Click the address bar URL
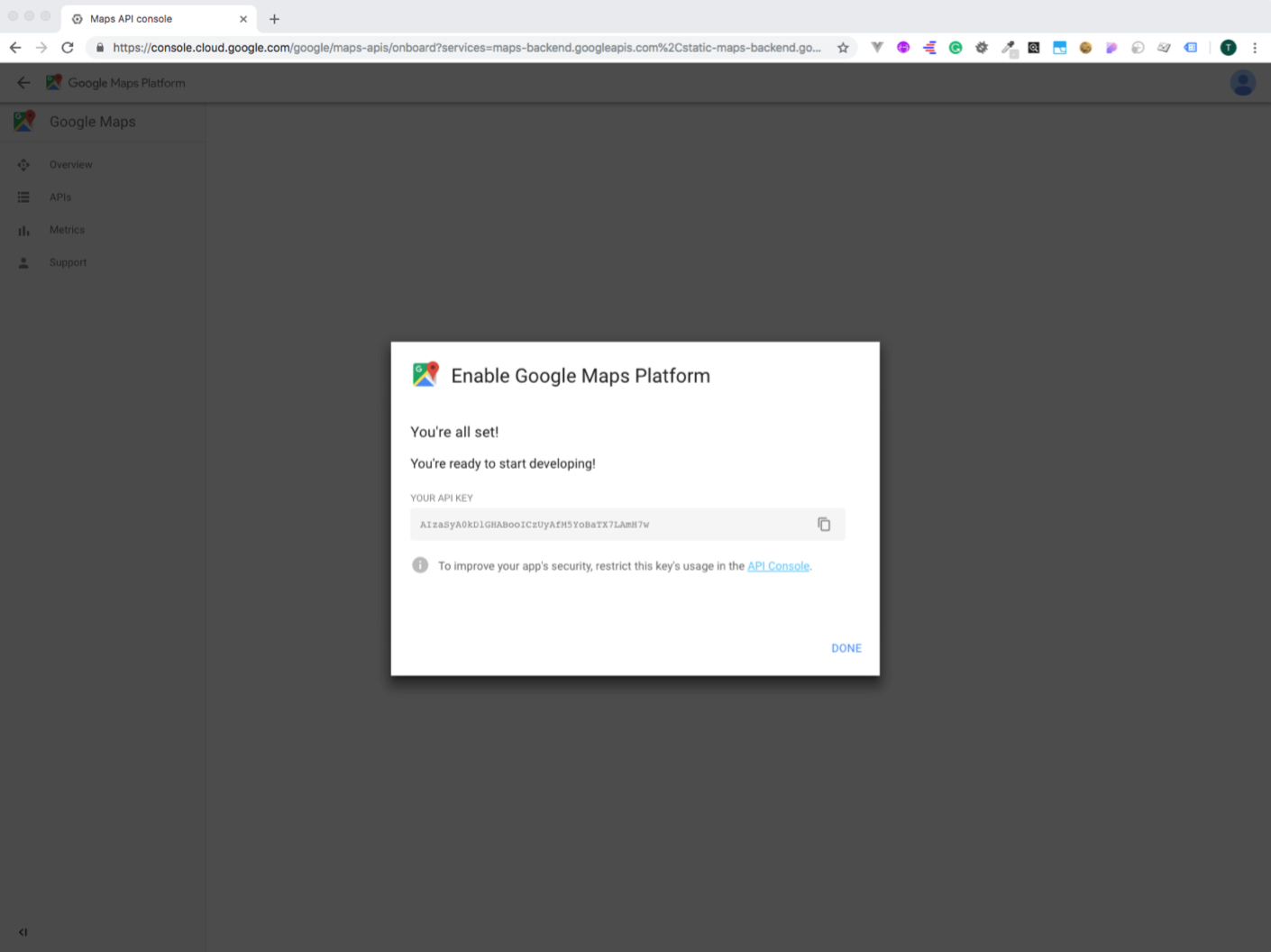 467,48
